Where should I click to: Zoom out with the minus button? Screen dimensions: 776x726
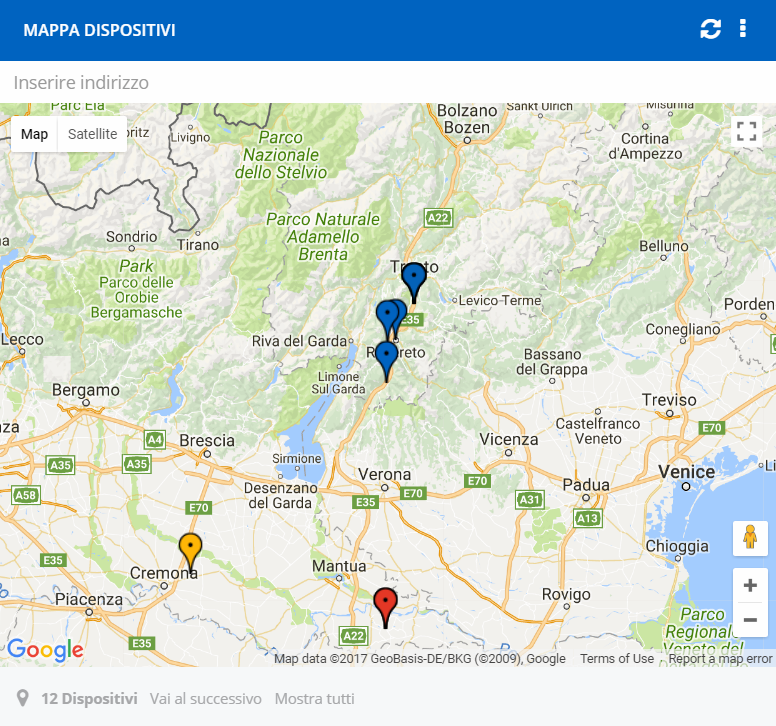pyautogui.click(x=750, y=620)
